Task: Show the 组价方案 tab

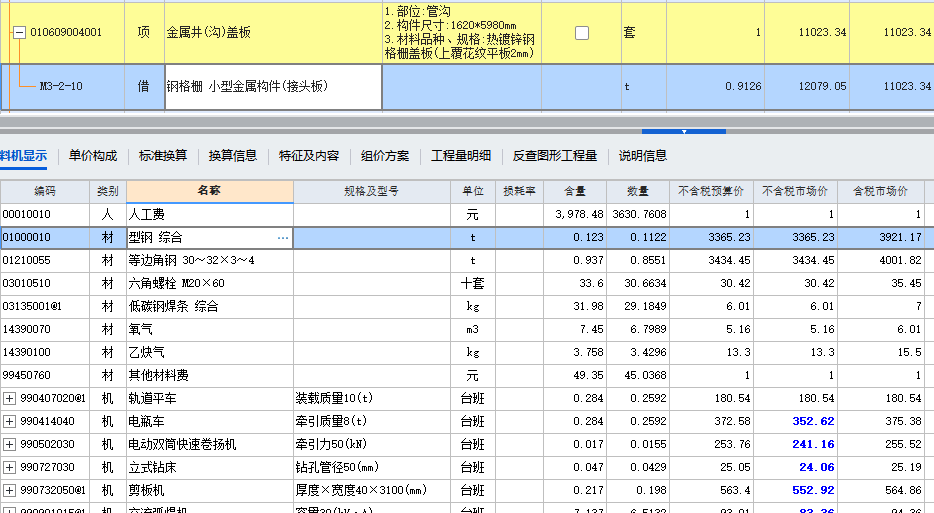Action: [385, 156]
